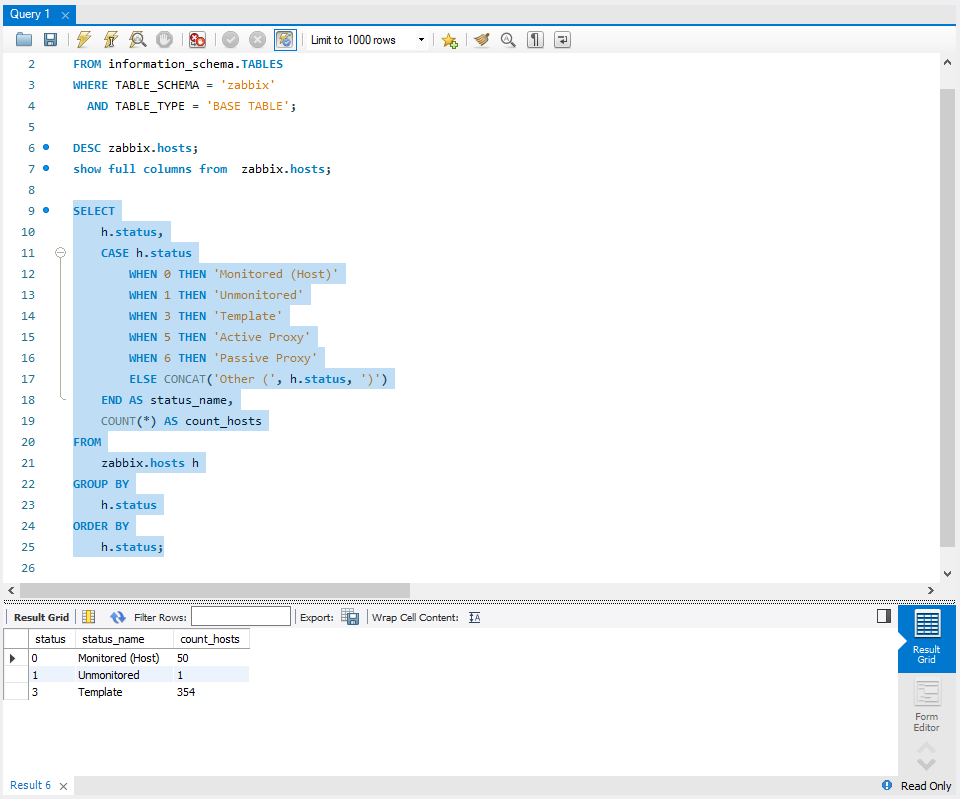Open find panel magnifier icon
The image size is (960, 799).
[508, 40]
